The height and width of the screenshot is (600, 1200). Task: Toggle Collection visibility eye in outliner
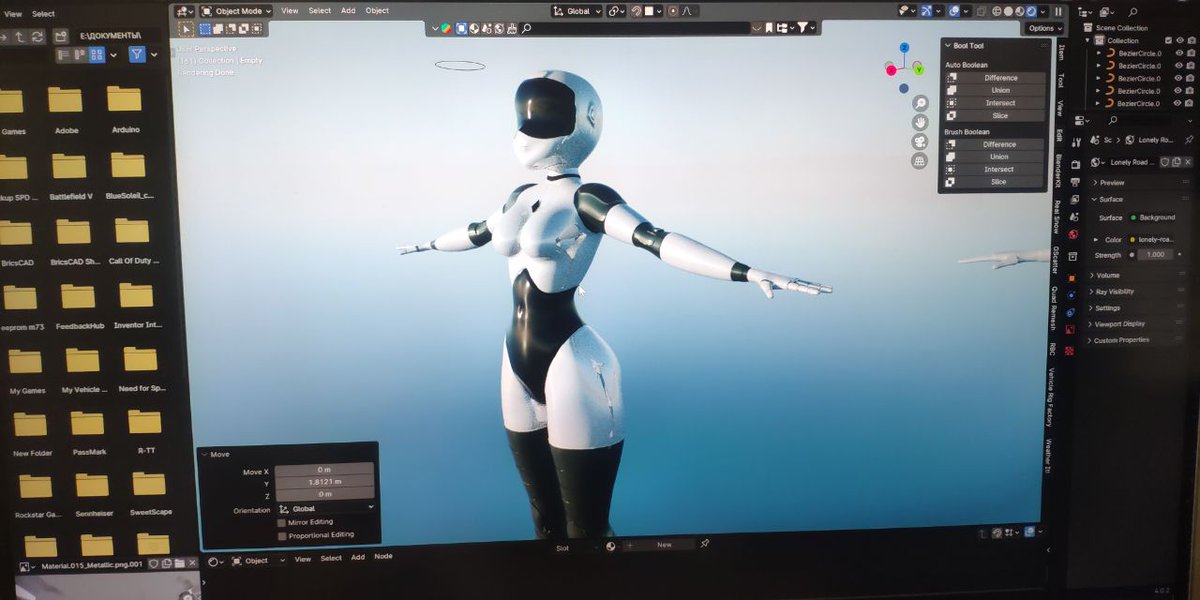[x=1180, y=41]
